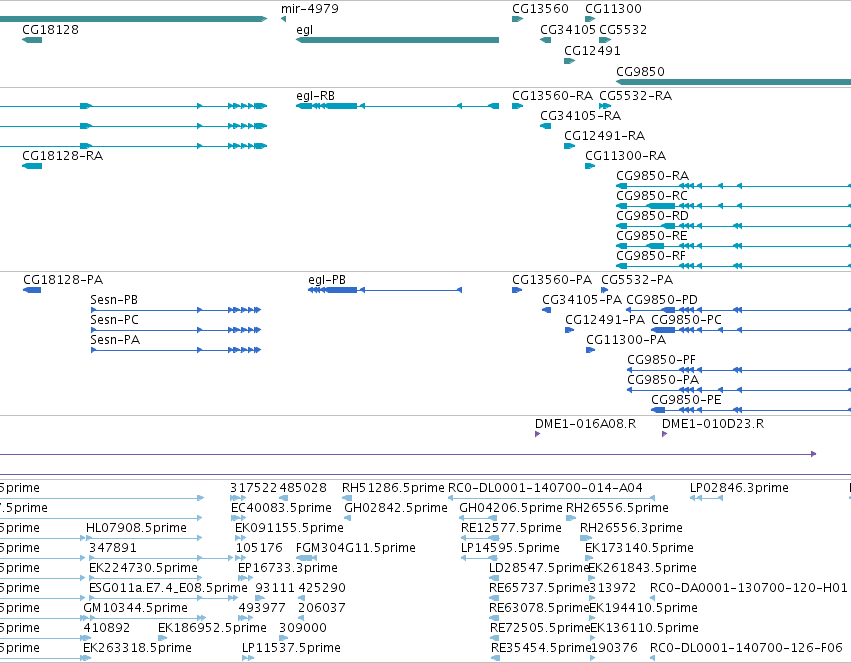Select the CG9850-PE protein label
851x663 pixels.
click(x=687, y=400)
